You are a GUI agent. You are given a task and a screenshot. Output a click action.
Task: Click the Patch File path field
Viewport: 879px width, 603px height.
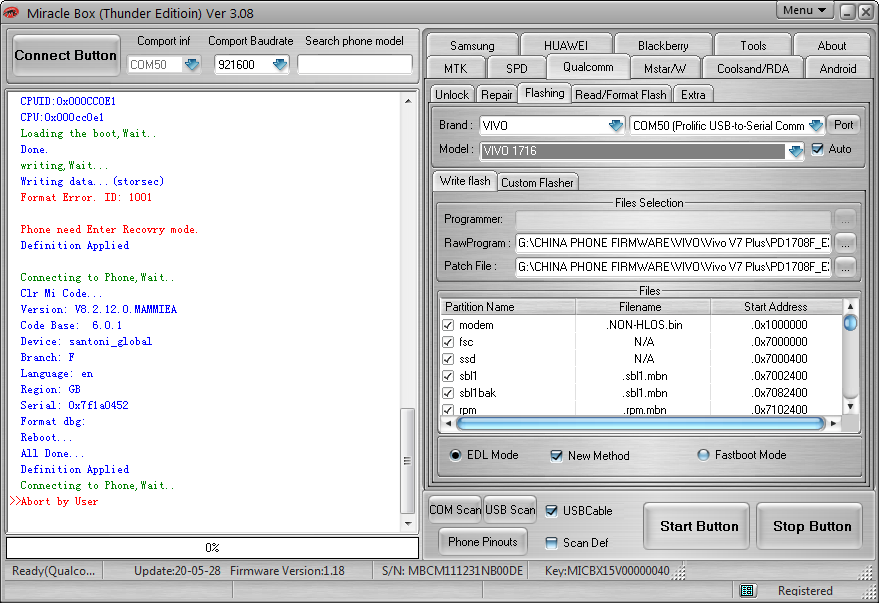pyautogui.click(x=674, y=266)
